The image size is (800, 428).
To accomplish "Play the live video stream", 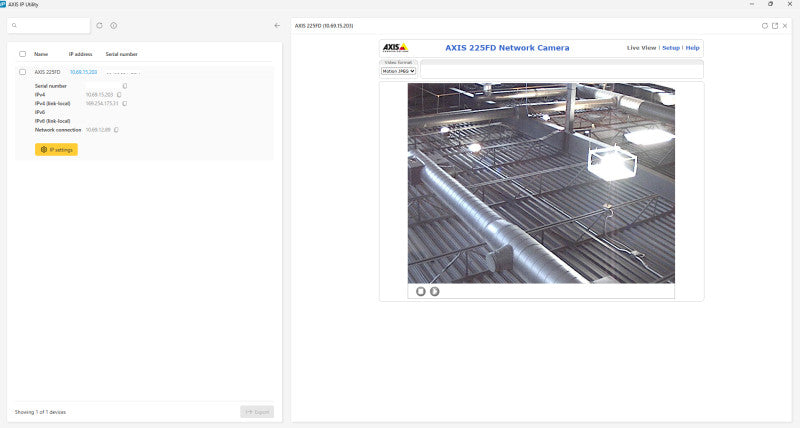I will [x=435, y=291].
